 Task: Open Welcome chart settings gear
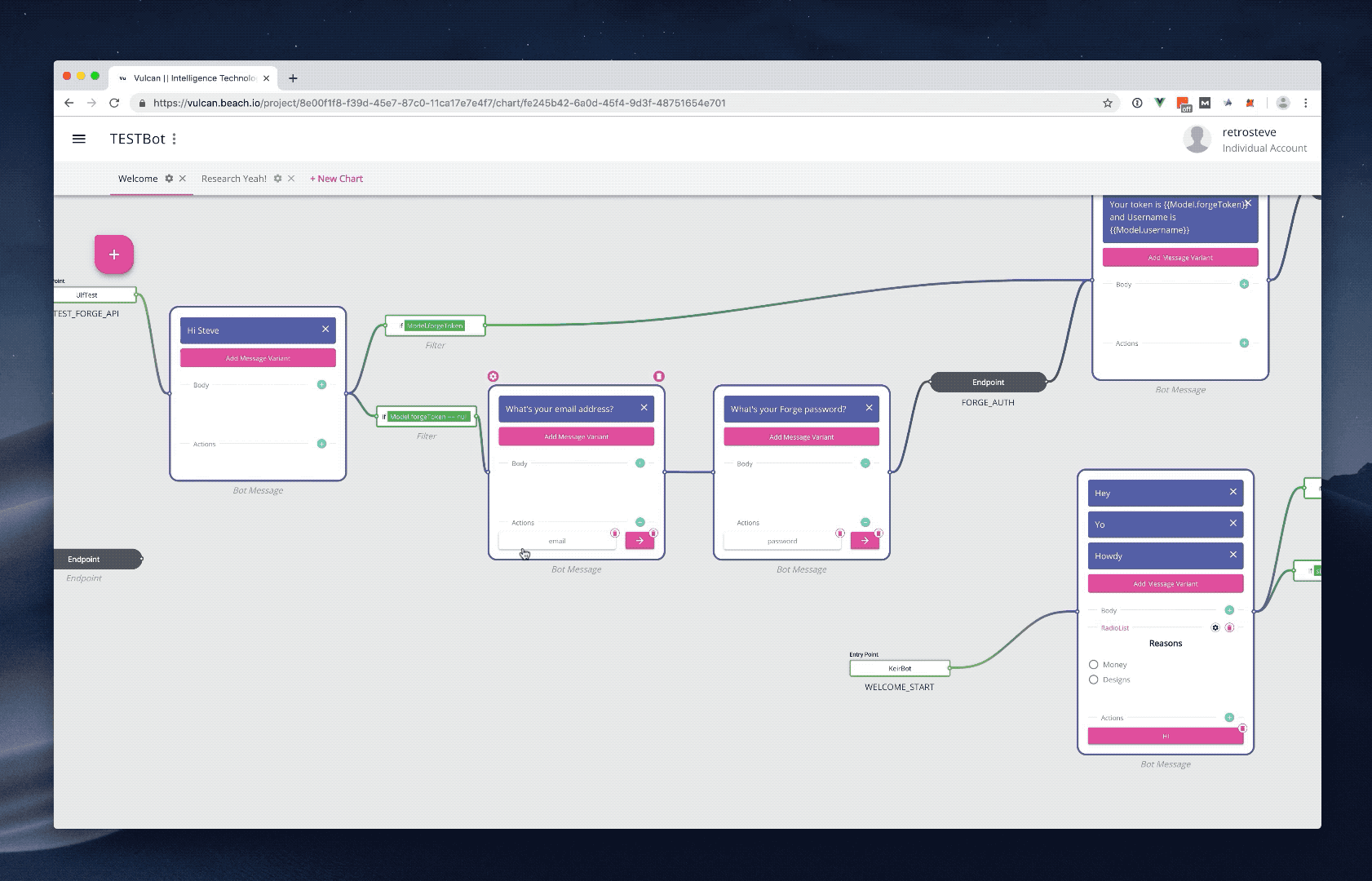coord(170,179)
